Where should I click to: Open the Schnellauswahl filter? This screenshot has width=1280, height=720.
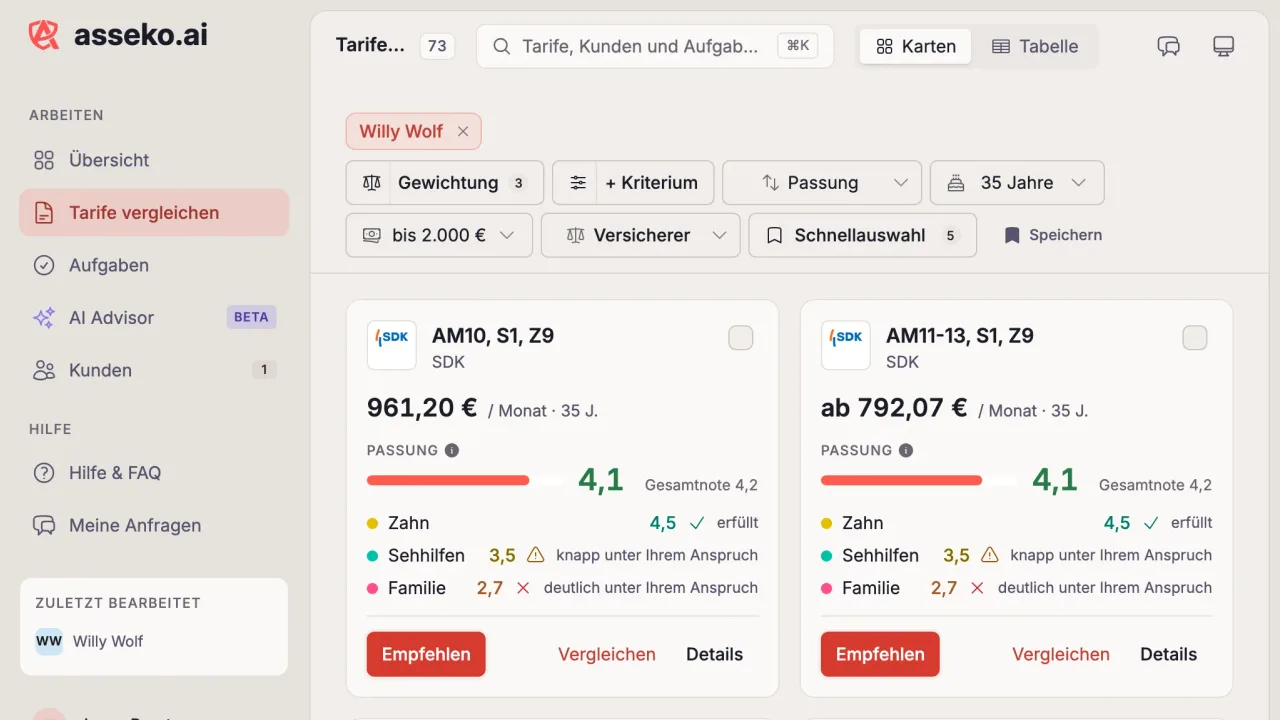coord(862,235)
